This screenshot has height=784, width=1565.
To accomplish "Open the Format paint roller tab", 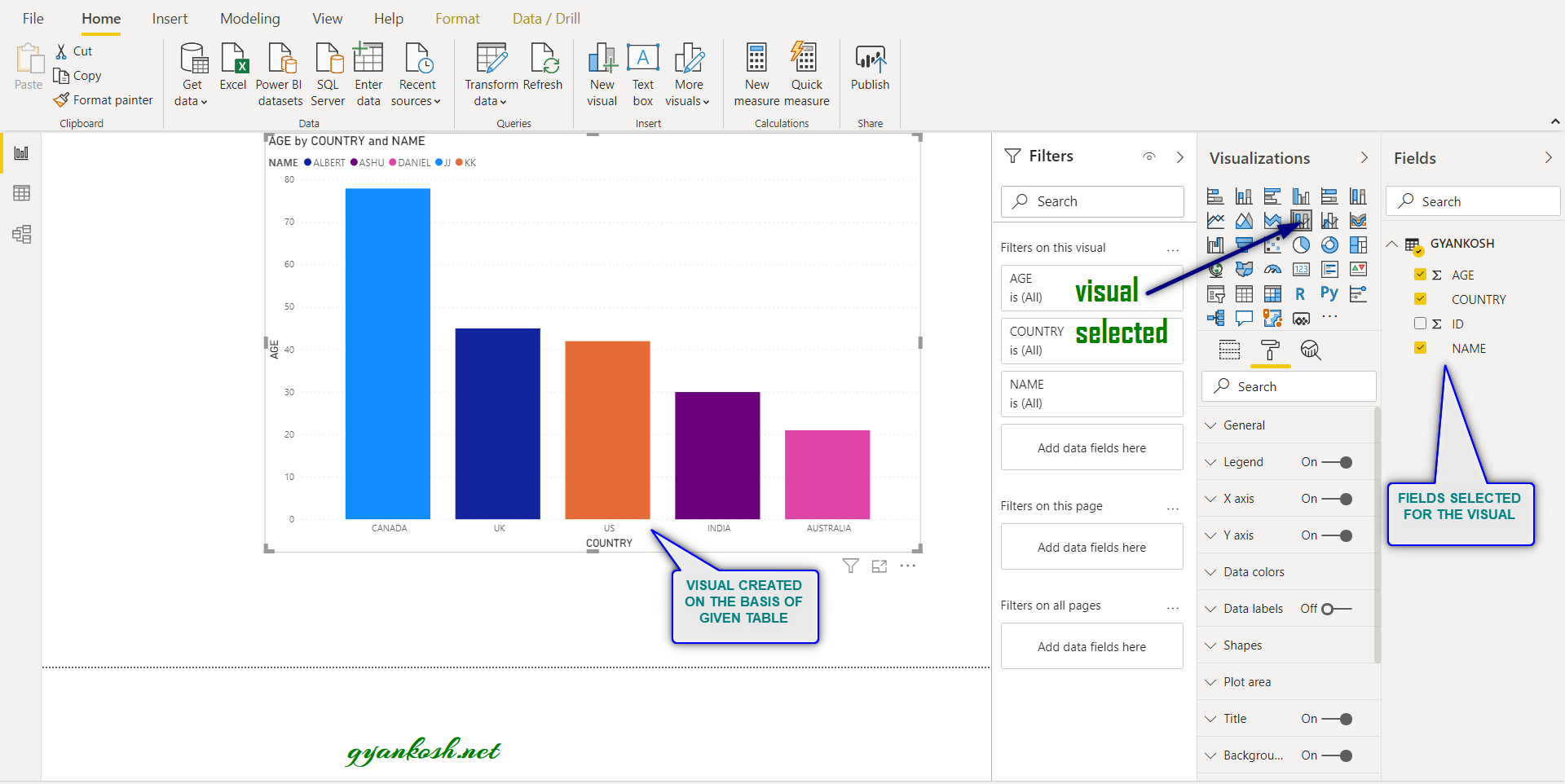I will point(1270,350).
